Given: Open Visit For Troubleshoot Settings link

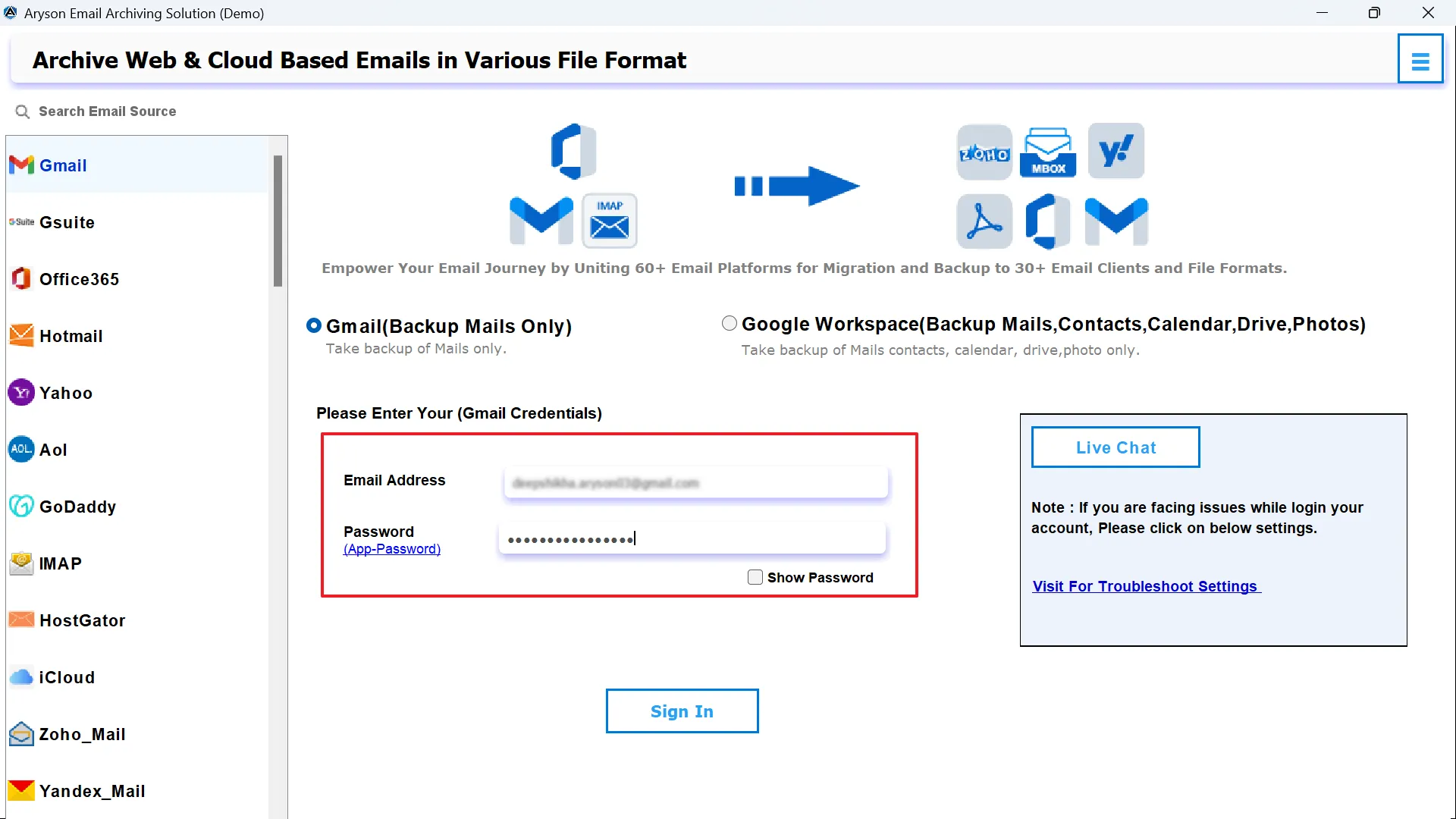Looking at the screenshot, I should [1146, 586].
